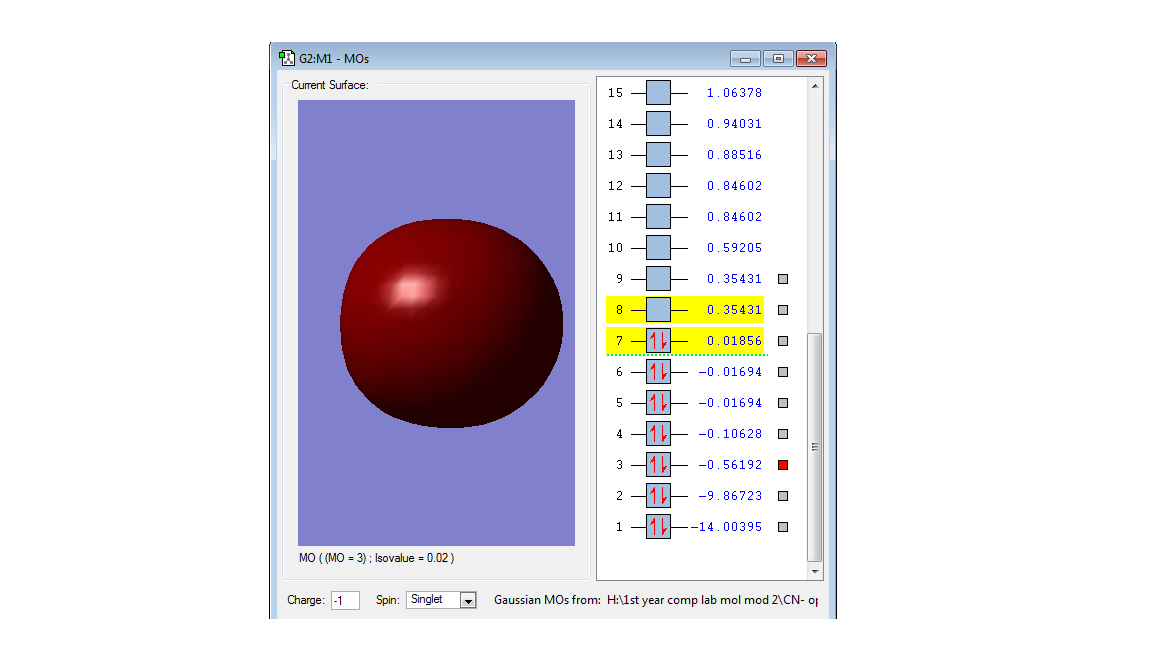
Task: Select the empty occupancy box of orbital 9
Action: tap(658, 278)
